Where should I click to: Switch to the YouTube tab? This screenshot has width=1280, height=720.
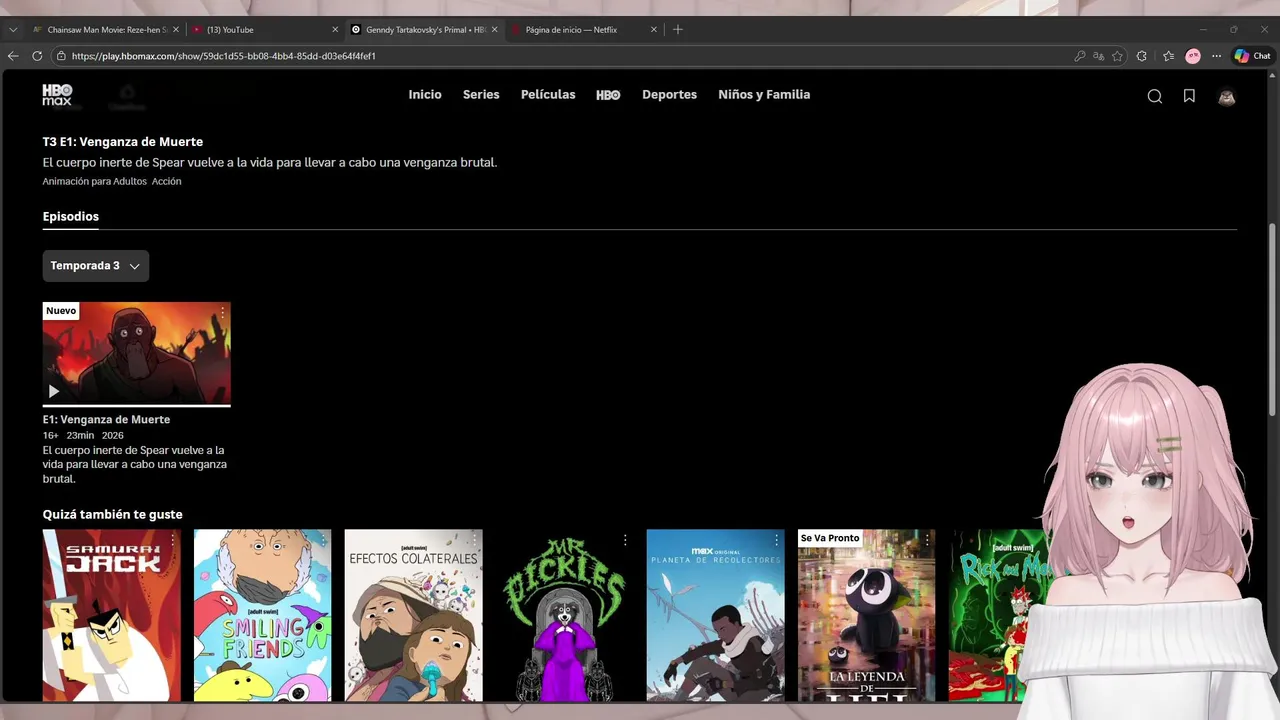pos(264,30)
